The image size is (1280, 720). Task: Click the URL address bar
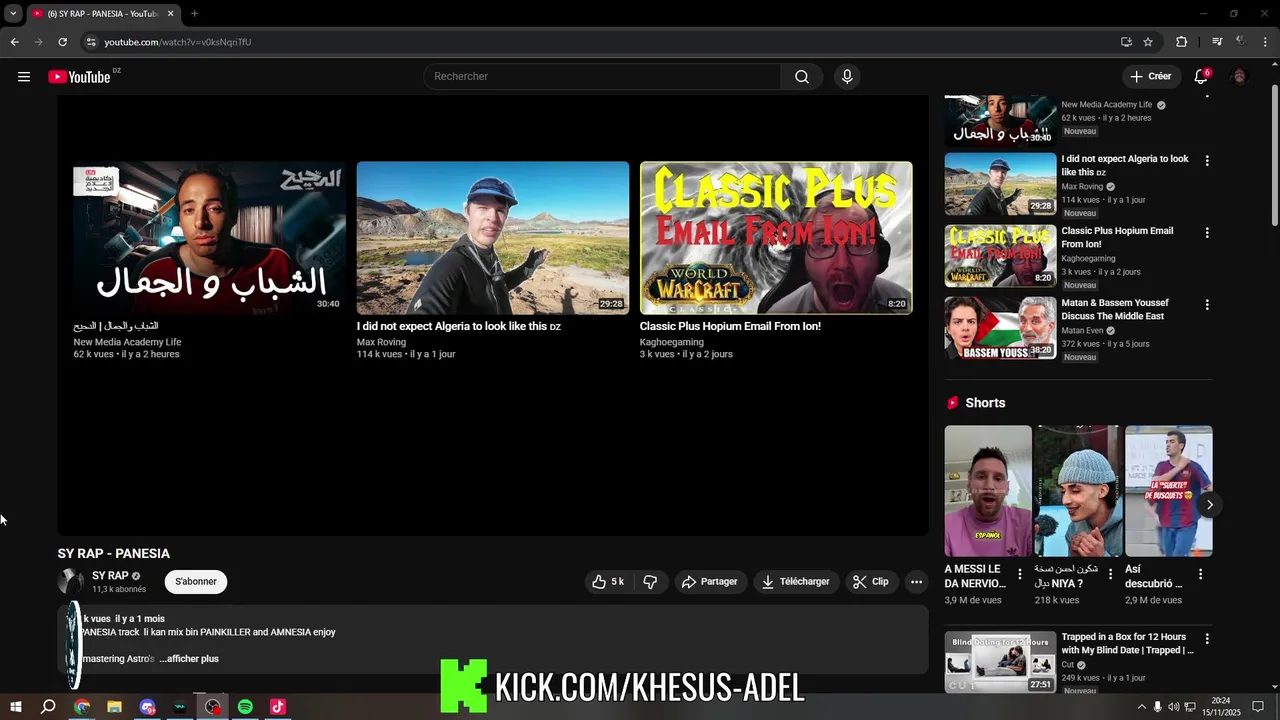point(600,42)
